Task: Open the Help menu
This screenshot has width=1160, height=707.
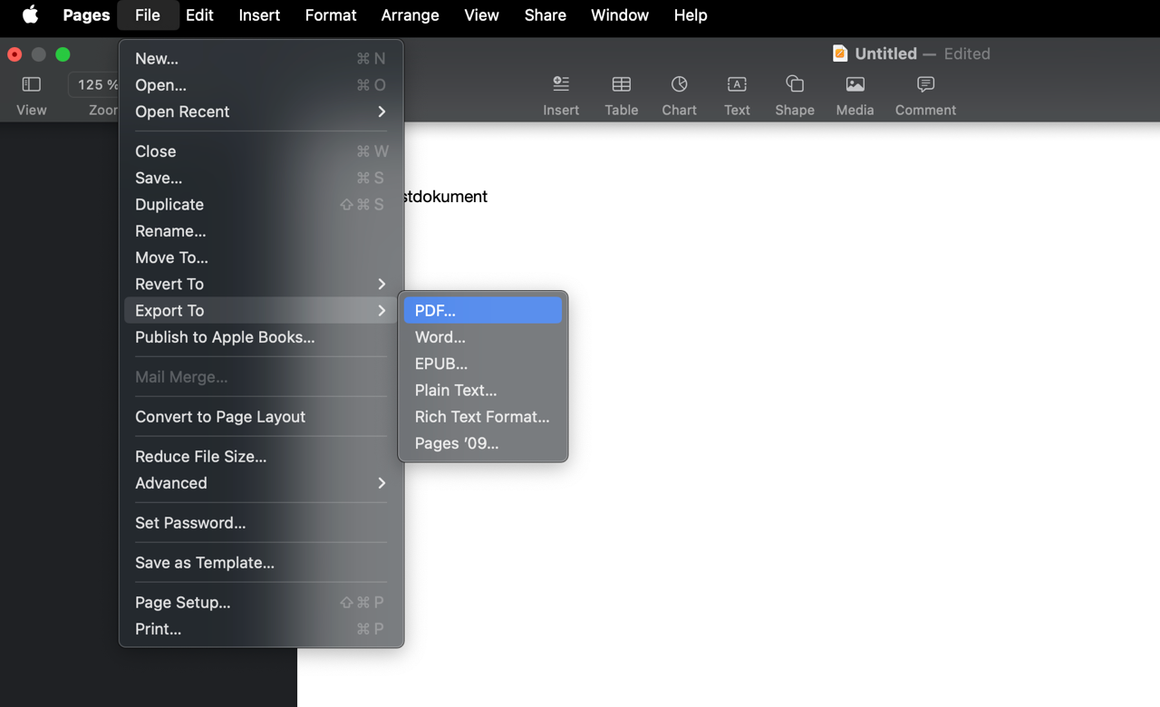Action: (x=690, y=15)
